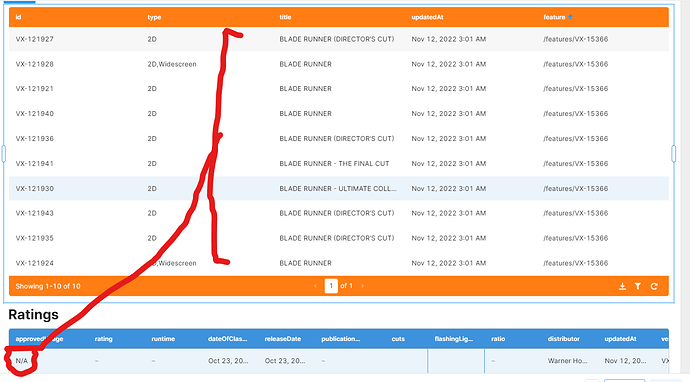Go to previous page using left chevron

tap(316, 286)
